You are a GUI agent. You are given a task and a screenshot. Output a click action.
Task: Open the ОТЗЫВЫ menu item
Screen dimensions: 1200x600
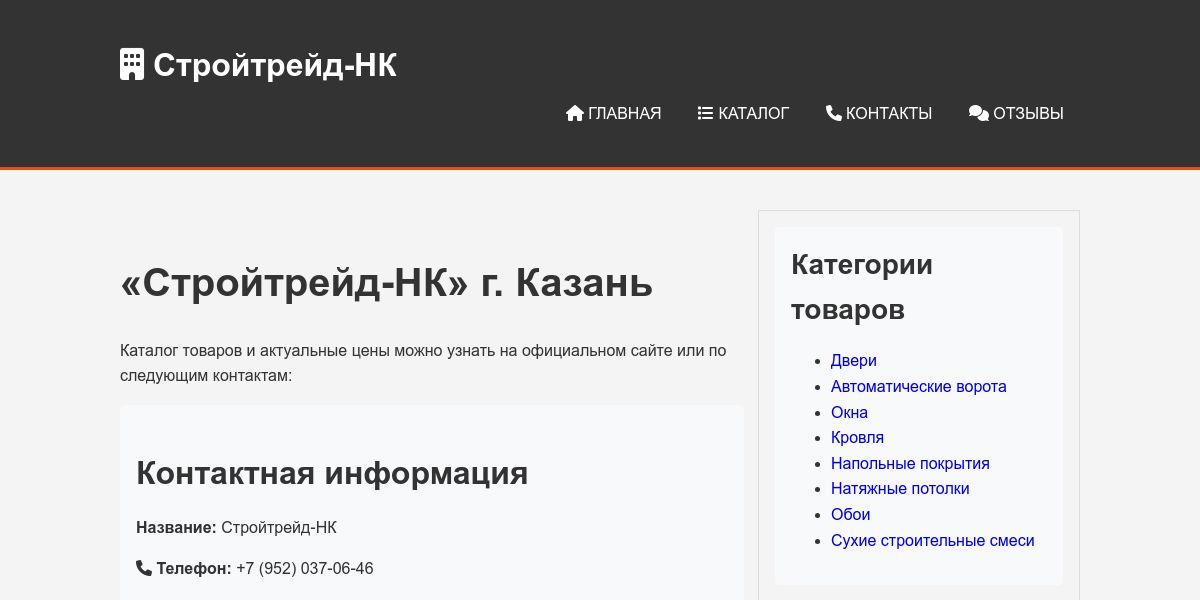pos(1016,113)
